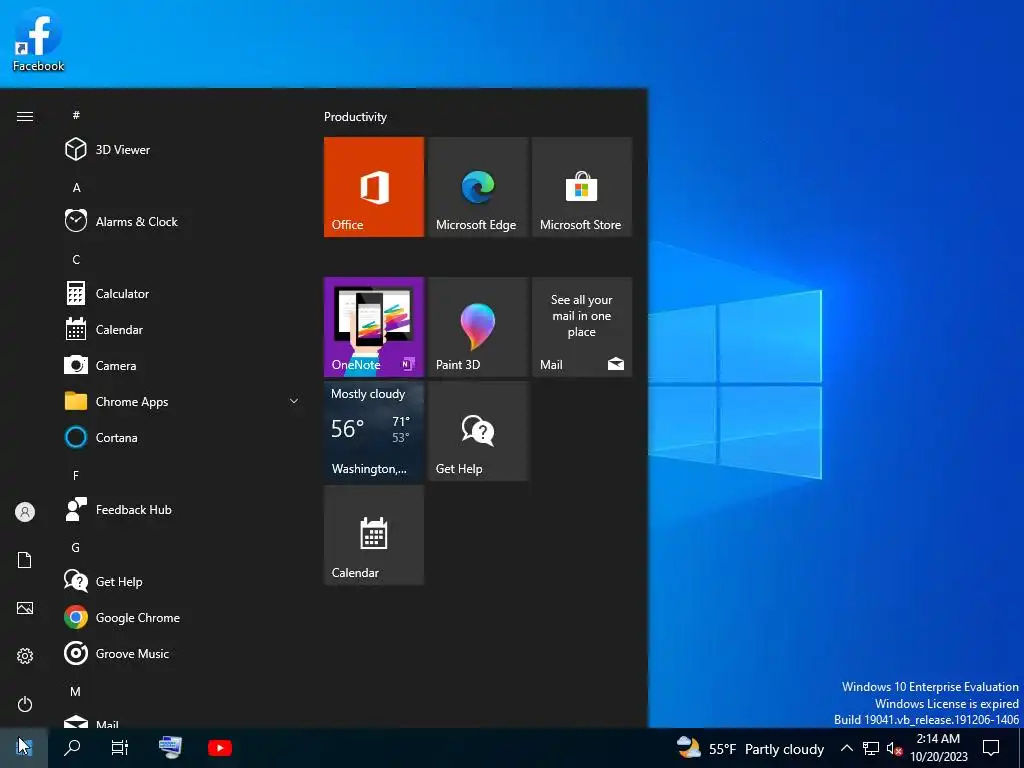Open Pictures from Start sidebar
The height and width of the screenshot is (768, 1024).
[x=25, y=608]
